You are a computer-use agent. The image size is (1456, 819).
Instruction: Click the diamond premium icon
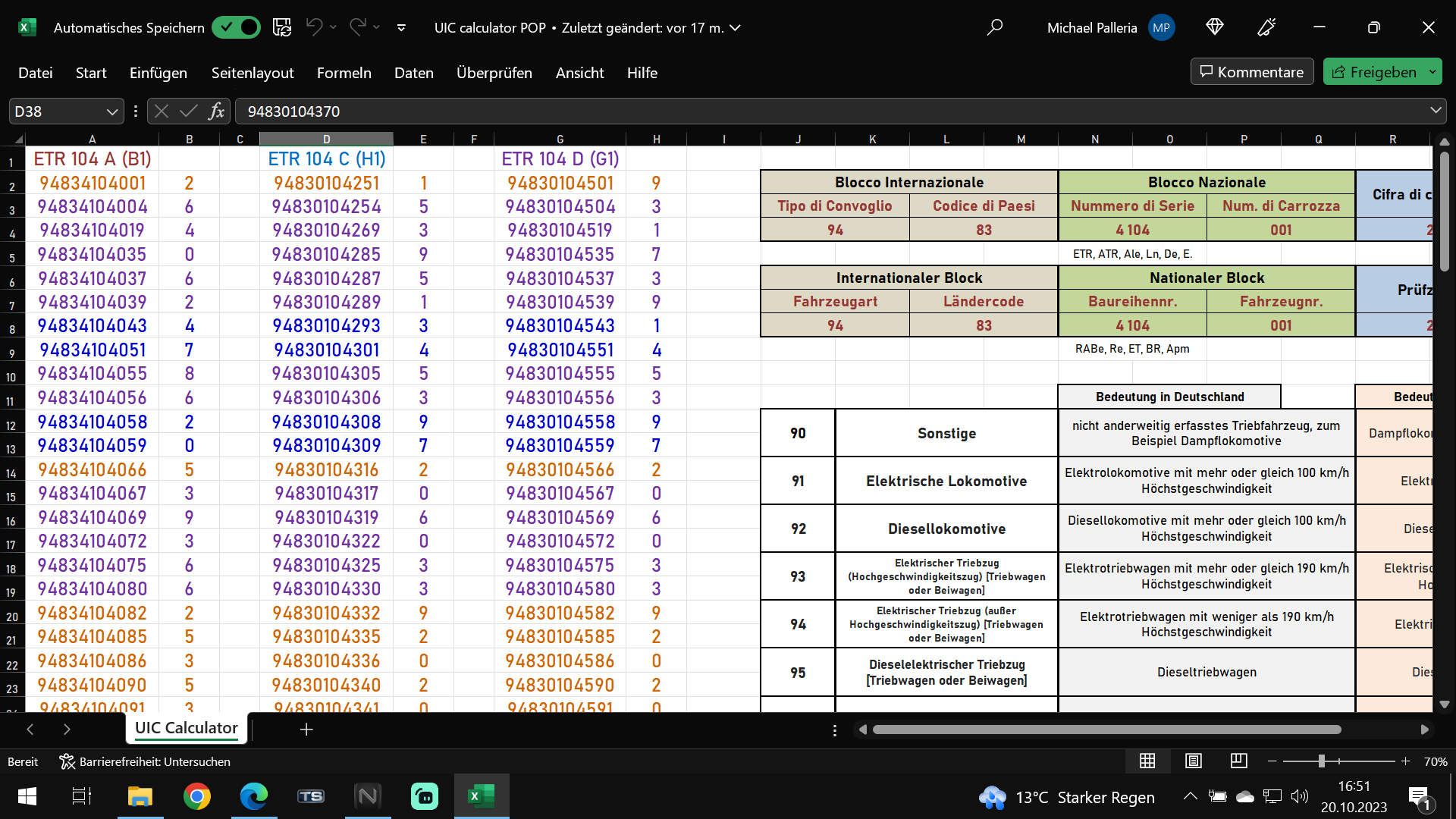click(x=1215, y=27)
